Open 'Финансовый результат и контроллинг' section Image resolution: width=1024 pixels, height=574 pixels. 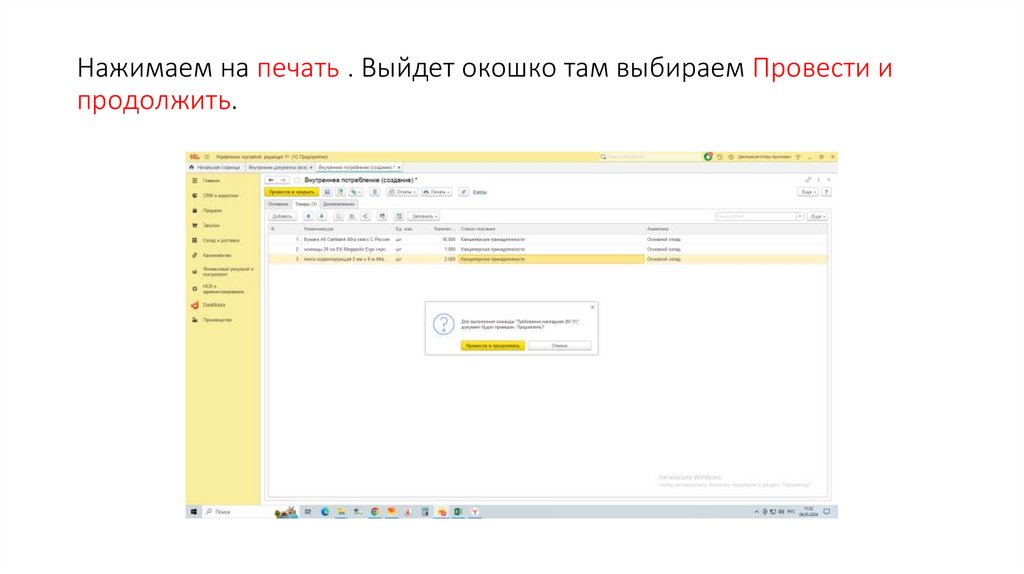[x=227, y=272]
